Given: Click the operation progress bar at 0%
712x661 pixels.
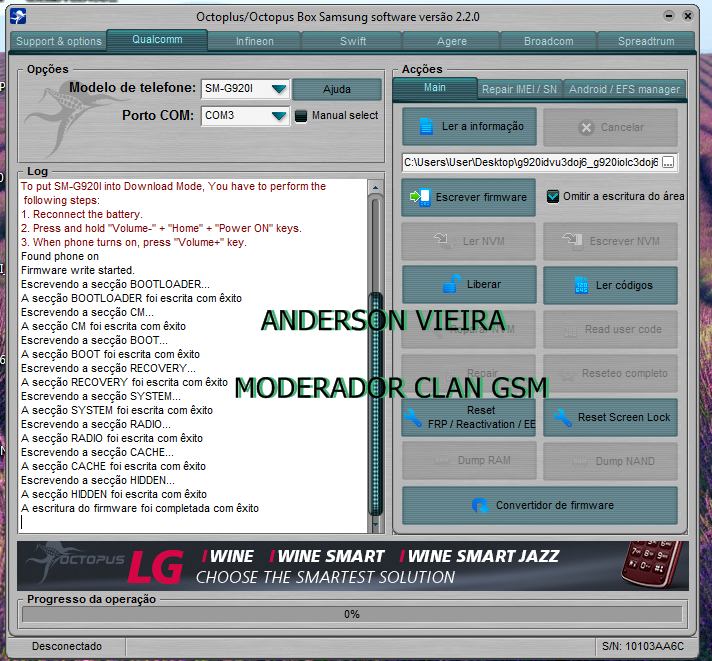Looking at the screenshot, I should tap(352, 615).
